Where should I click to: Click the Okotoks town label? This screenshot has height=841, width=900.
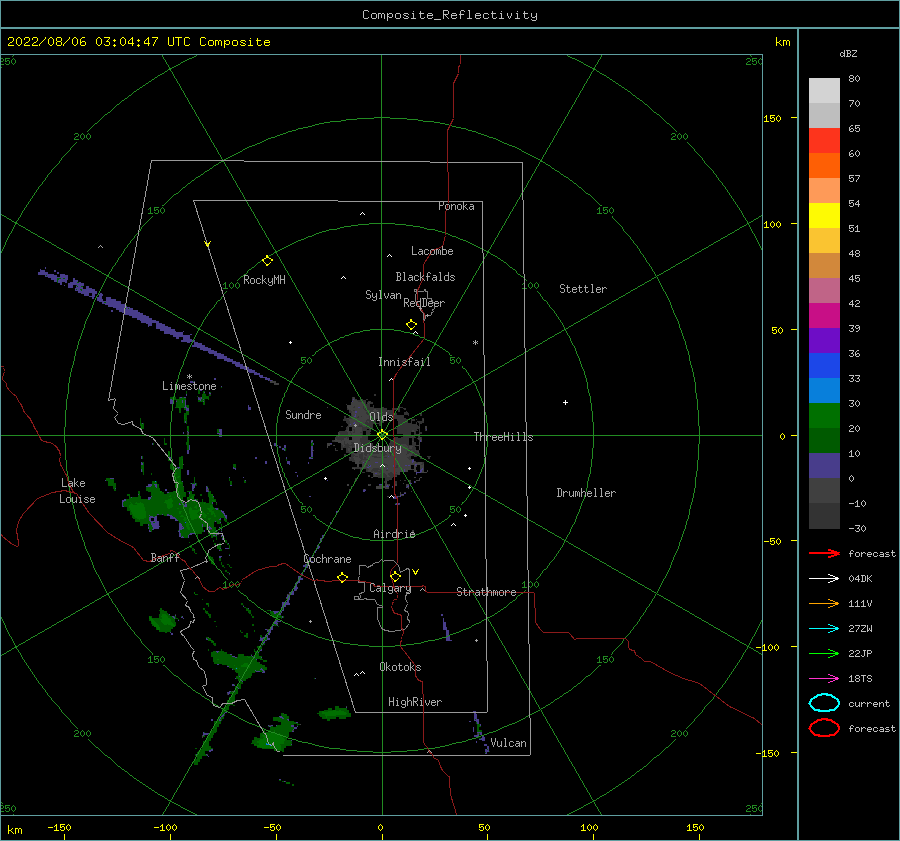400,667
